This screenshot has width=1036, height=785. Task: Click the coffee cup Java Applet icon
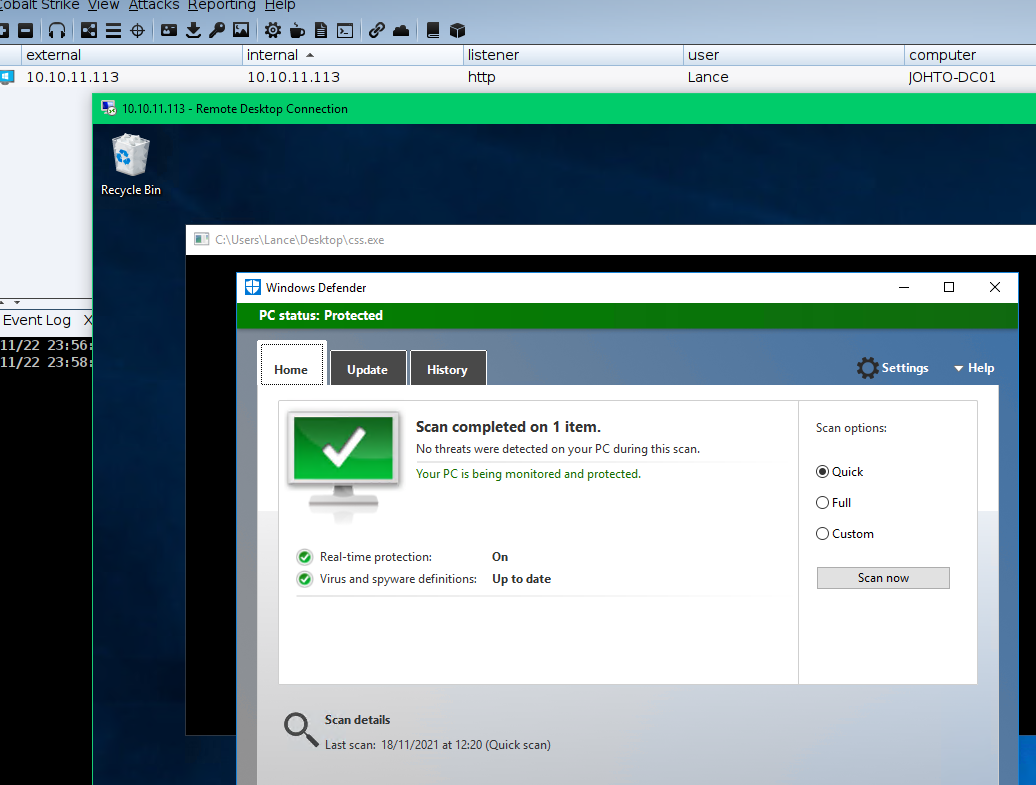297,30
